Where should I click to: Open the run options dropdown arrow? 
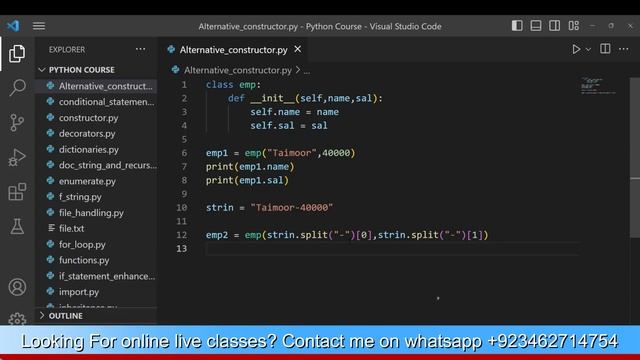[x=588, y=49]
